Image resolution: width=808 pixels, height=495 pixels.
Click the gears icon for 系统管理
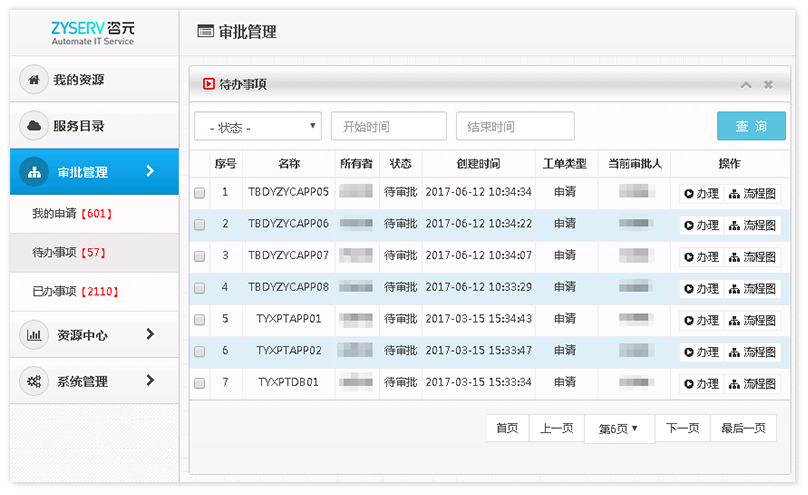[x=35, y=381]
